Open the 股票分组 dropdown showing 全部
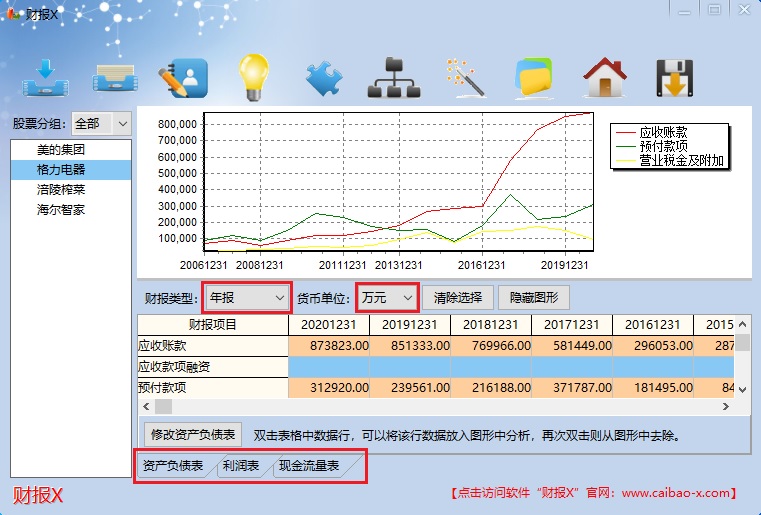The image size is (761, 515). click(x=101, y=124)
